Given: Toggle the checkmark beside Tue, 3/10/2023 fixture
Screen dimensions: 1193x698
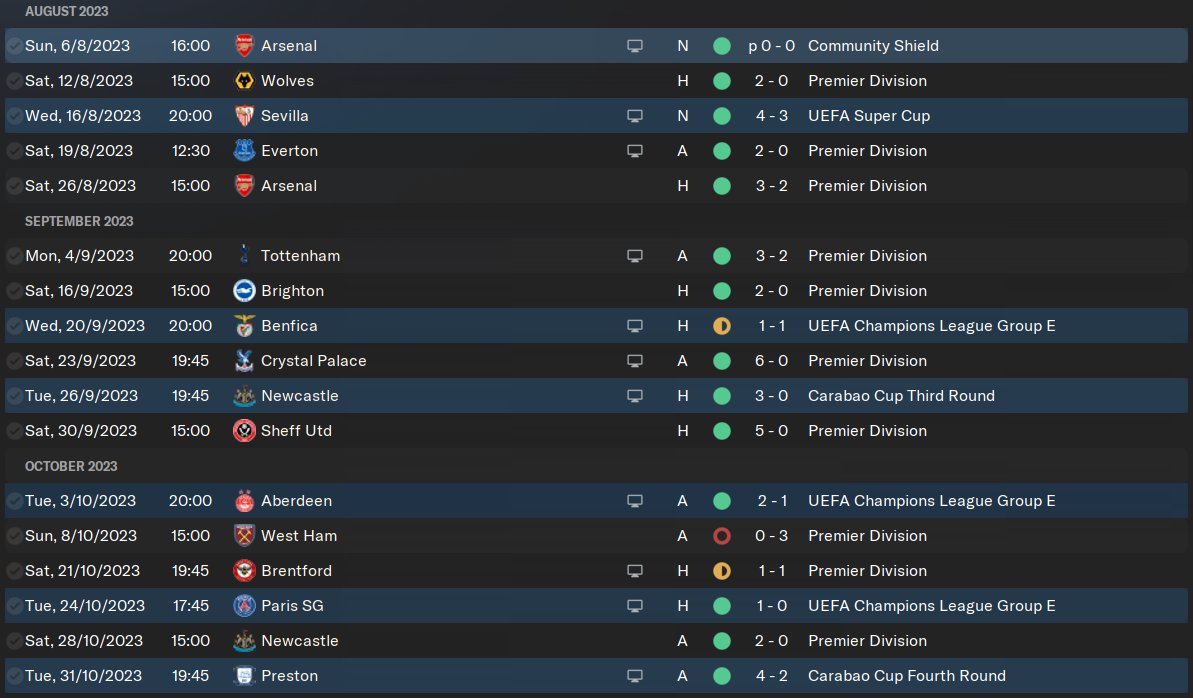Looking at the screenshot, I should (x=14, y=501).
